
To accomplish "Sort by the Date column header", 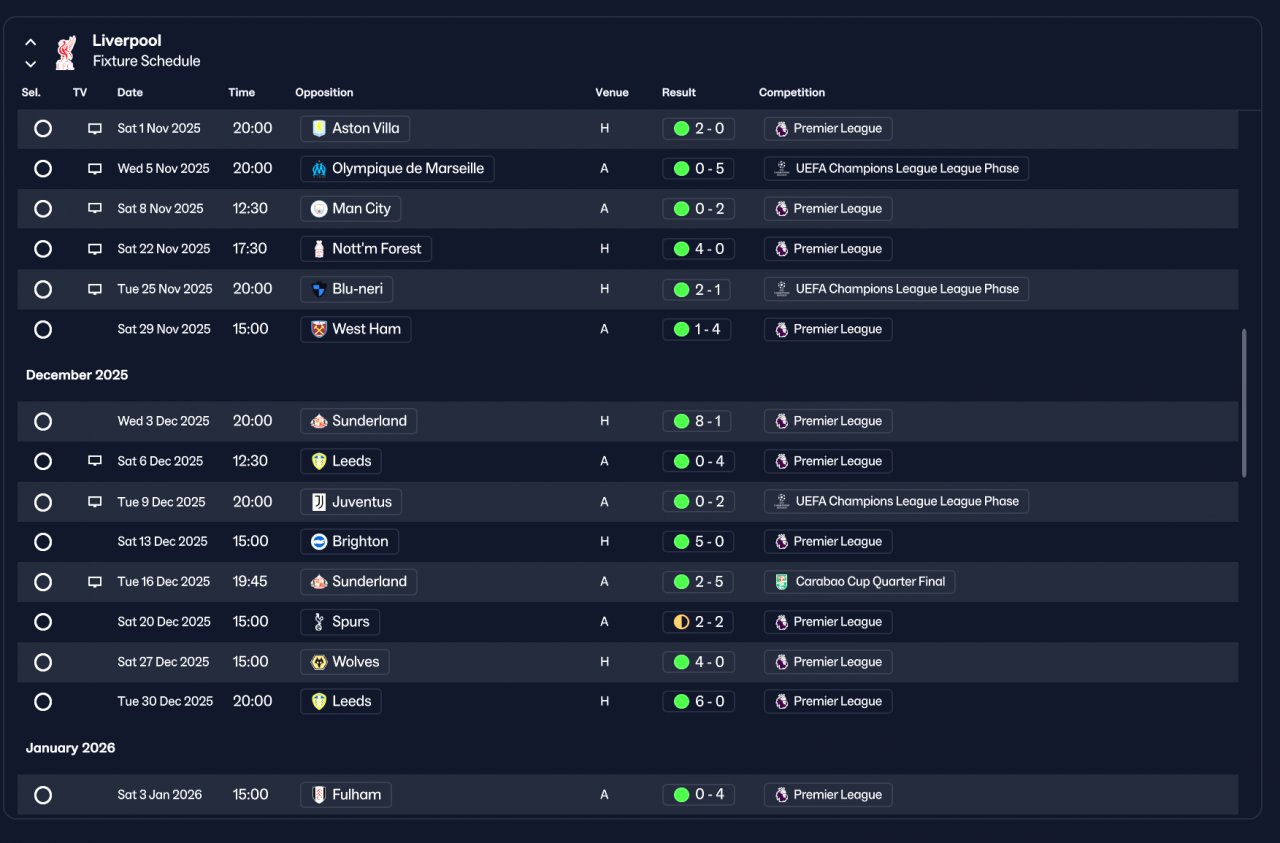I will [130, 92].
